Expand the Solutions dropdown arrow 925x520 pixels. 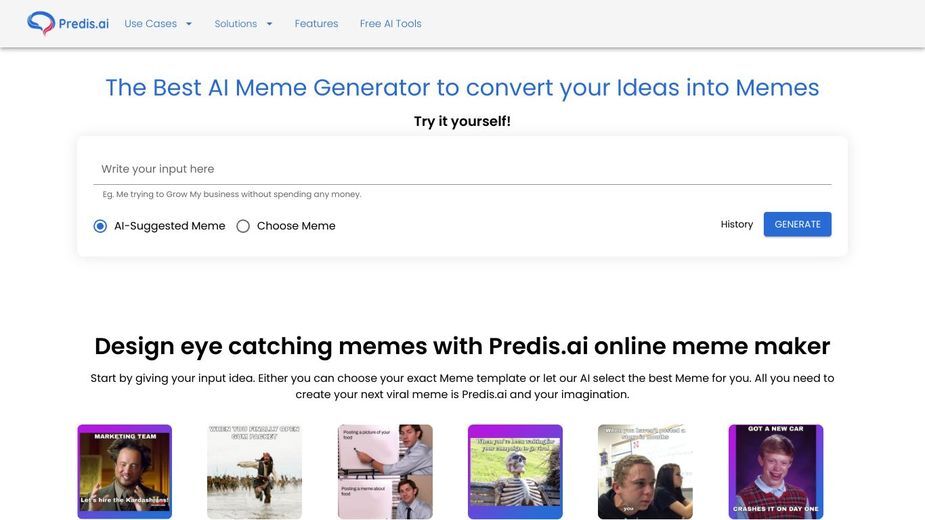point(270,24)
